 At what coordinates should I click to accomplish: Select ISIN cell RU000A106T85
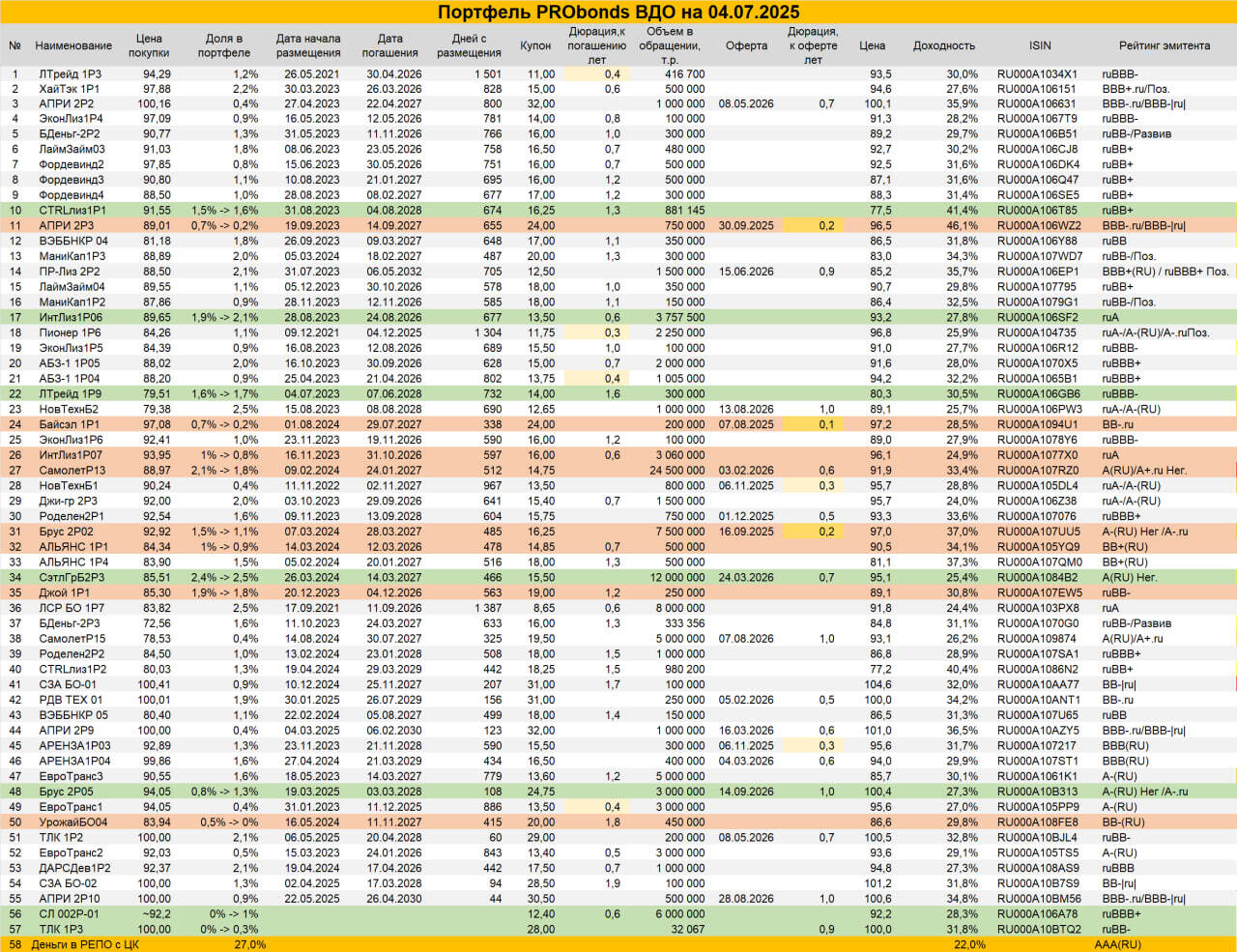[1037, 211]
